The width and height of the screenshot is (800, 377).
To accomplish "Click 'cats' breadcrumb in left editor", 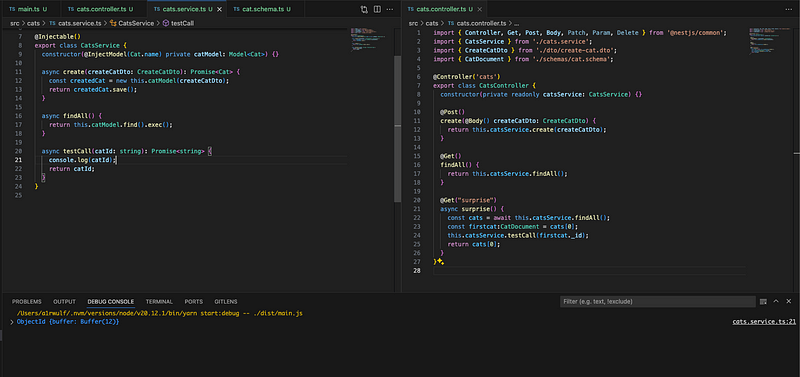I will pyautogui.click(x=33, y=23).
